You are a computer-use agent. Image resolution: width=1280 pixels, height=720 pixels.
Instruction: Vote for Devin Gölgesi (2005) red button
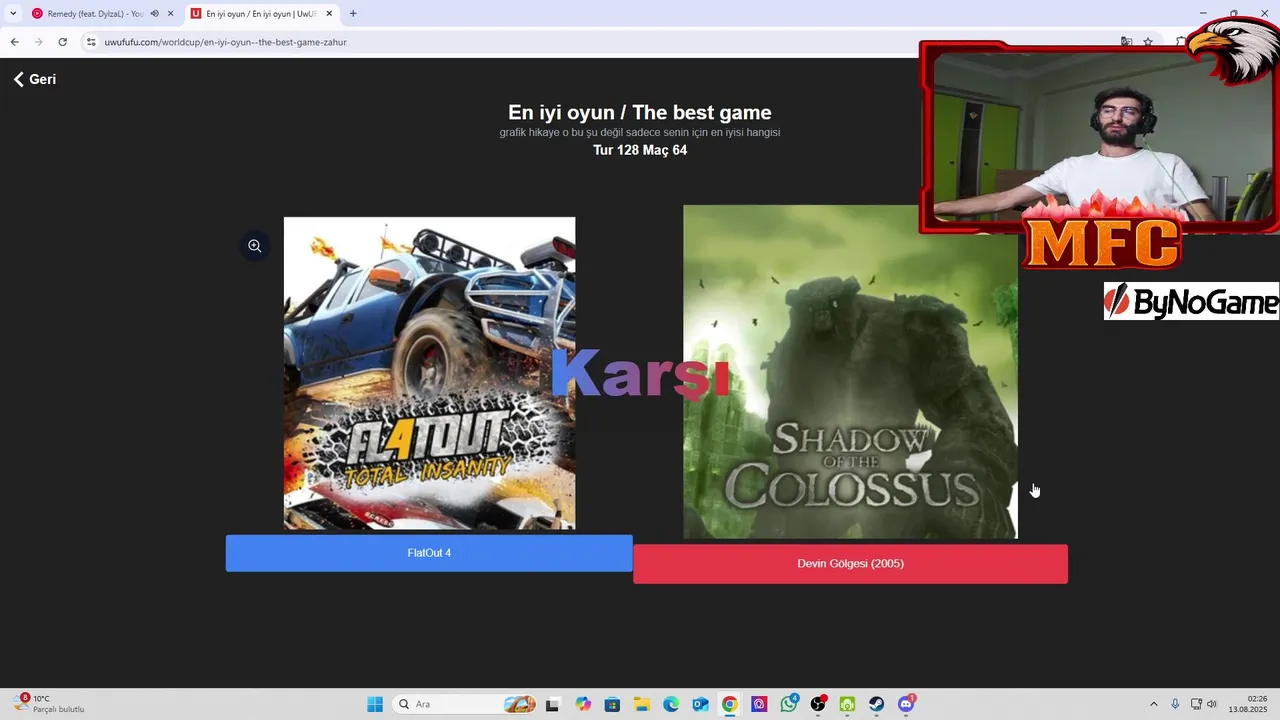(x=850, y=564)
